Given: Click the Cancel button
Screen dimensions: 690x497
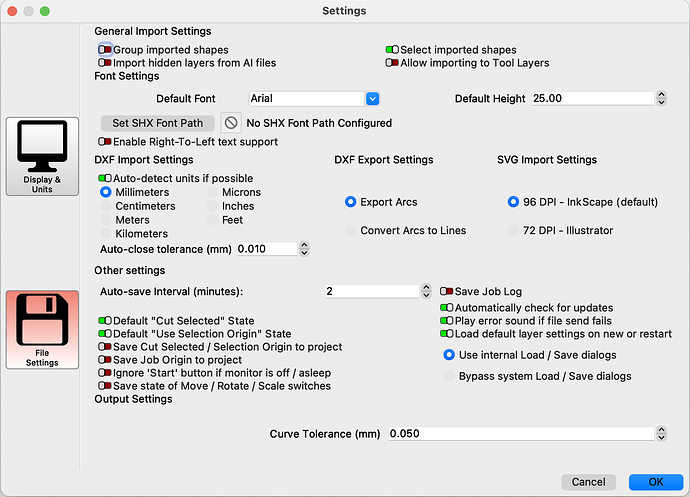Looking at the screenshot, I should coord(588,482).
